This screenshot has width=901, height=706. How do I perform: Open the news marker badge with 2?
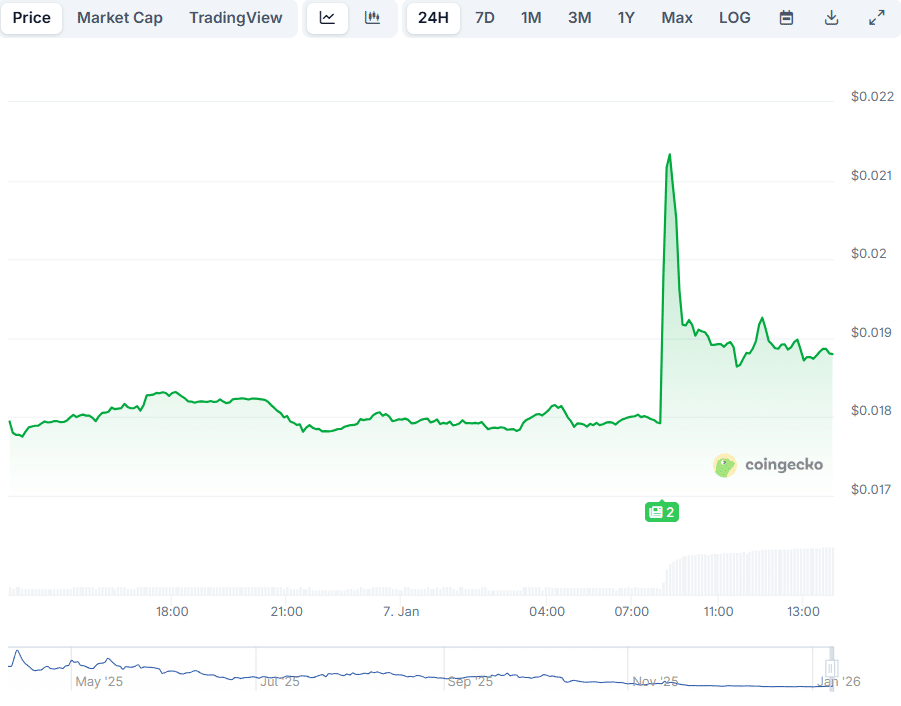[661, 512]
